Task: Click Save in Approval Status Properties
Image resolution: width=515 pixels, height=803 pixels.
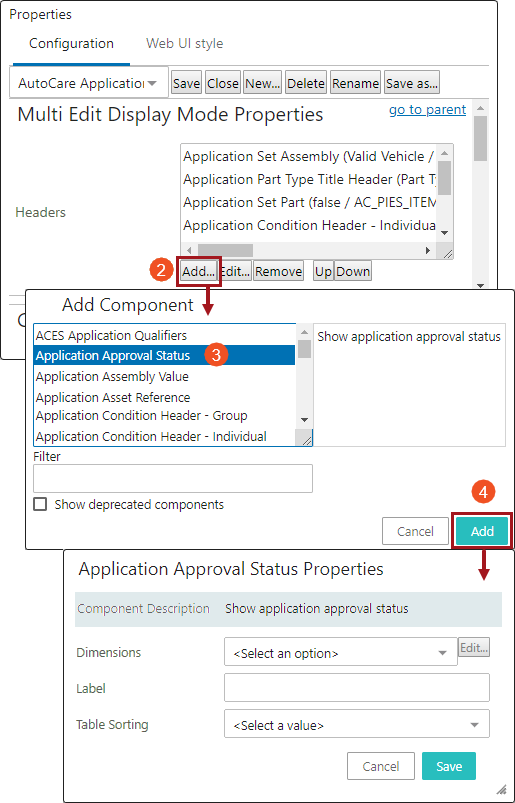Action: 449,766
